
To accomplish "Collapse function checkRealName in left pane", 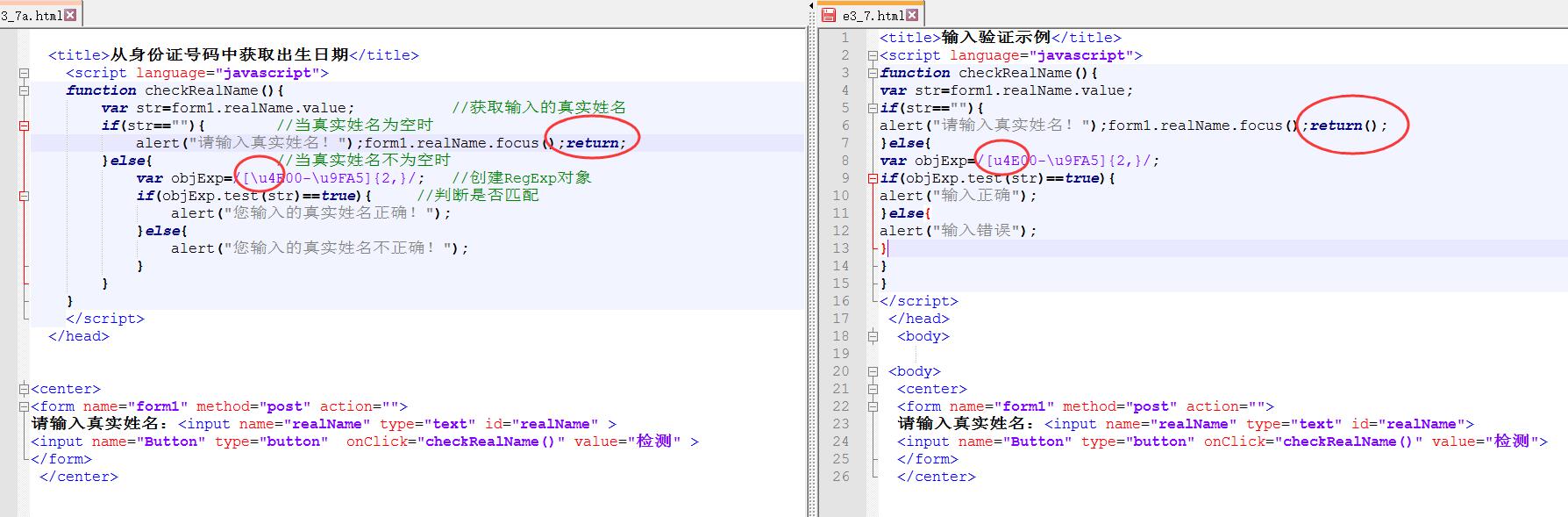I will pyautogui.click(x=25, y=90).
